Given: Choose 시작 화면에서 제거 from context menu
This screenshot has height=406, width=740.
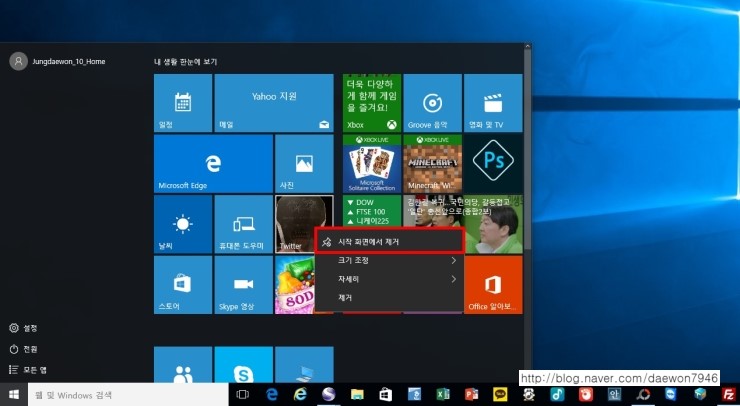Looking at the screenshot, I should [390, 242].
